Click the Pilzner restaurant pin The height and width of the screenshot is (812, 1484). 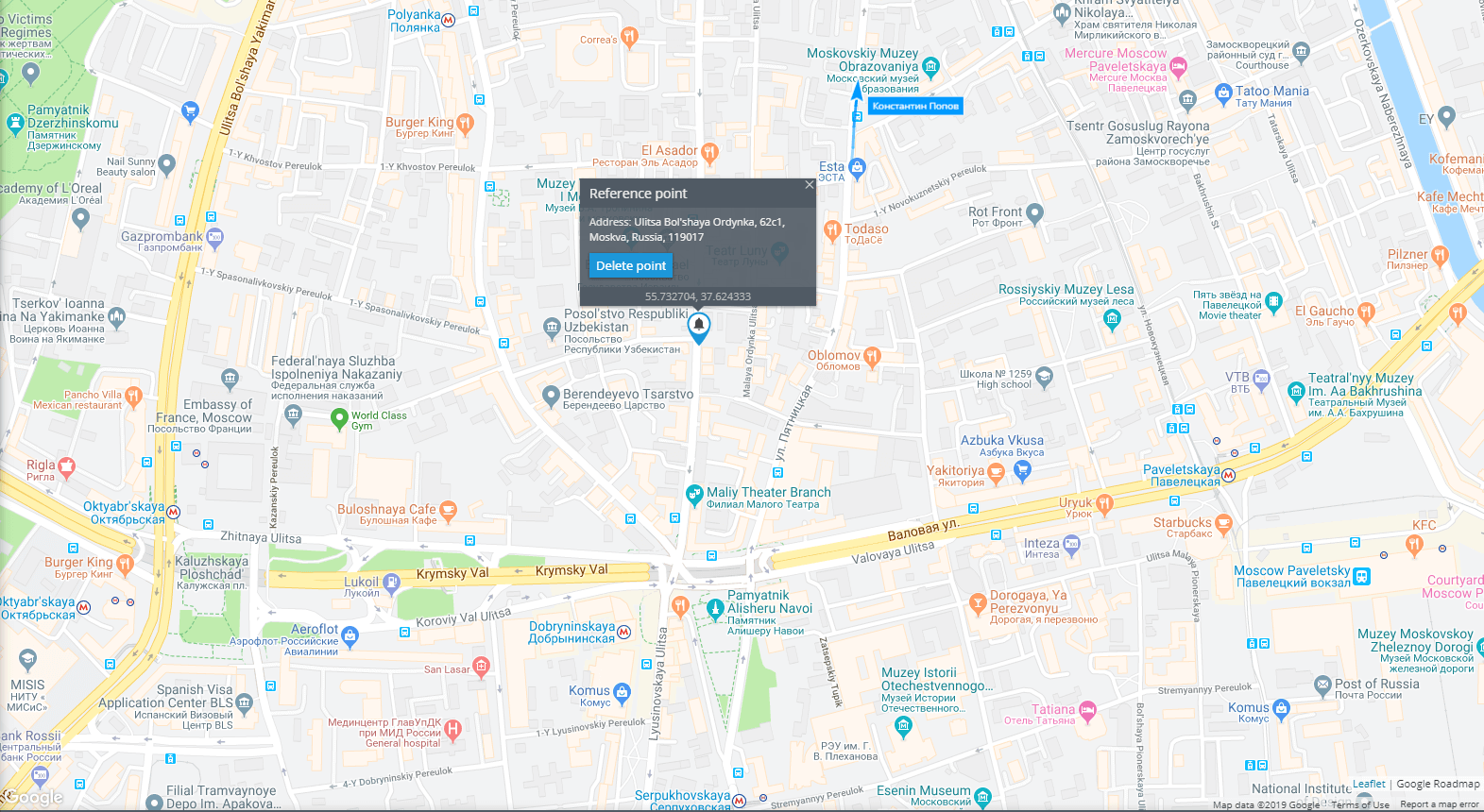tap(1439, 255)
